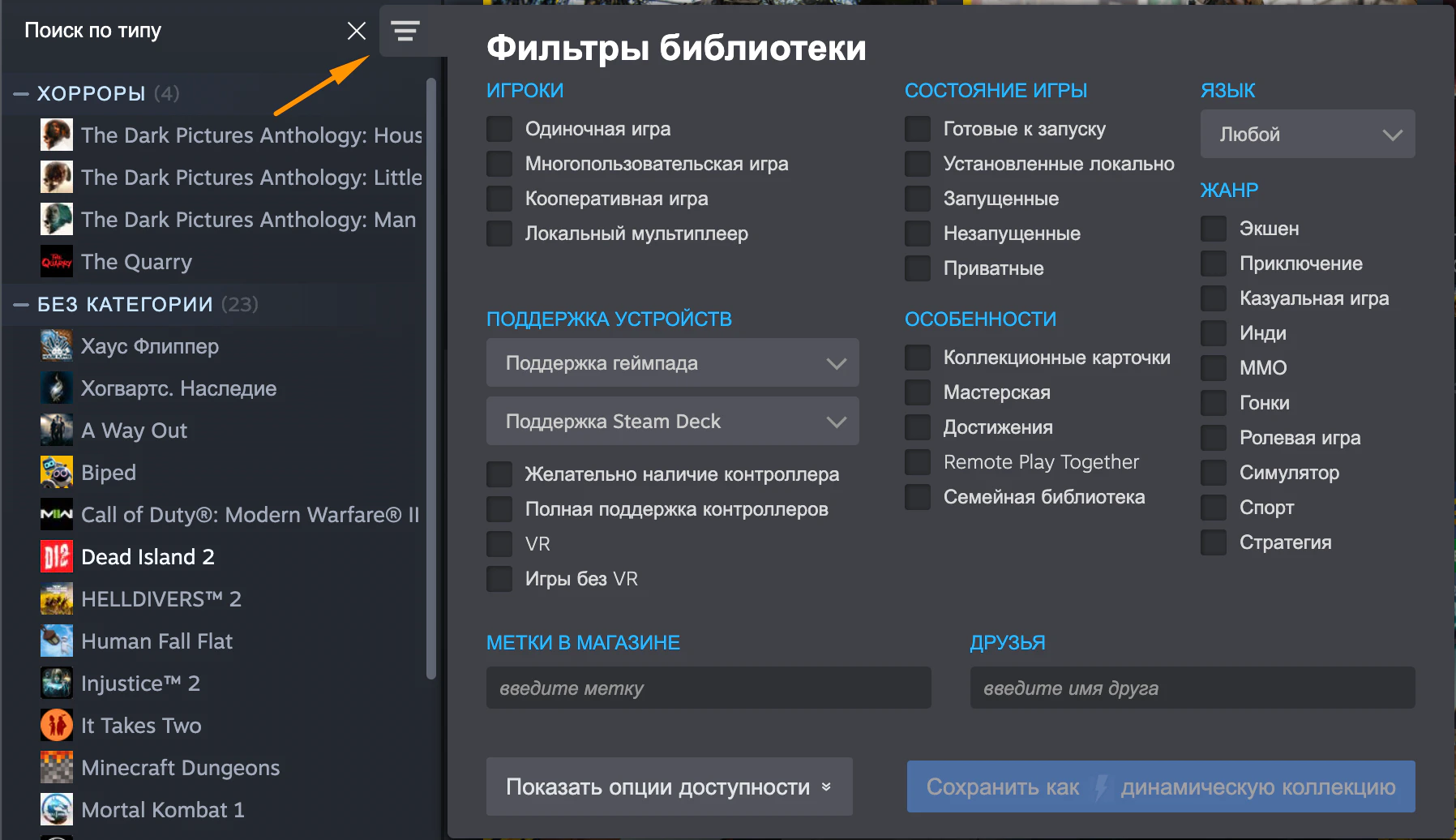Enable the Одиночная игра filter checkbox
The image size is (1456, 840).
coord(499,129)
